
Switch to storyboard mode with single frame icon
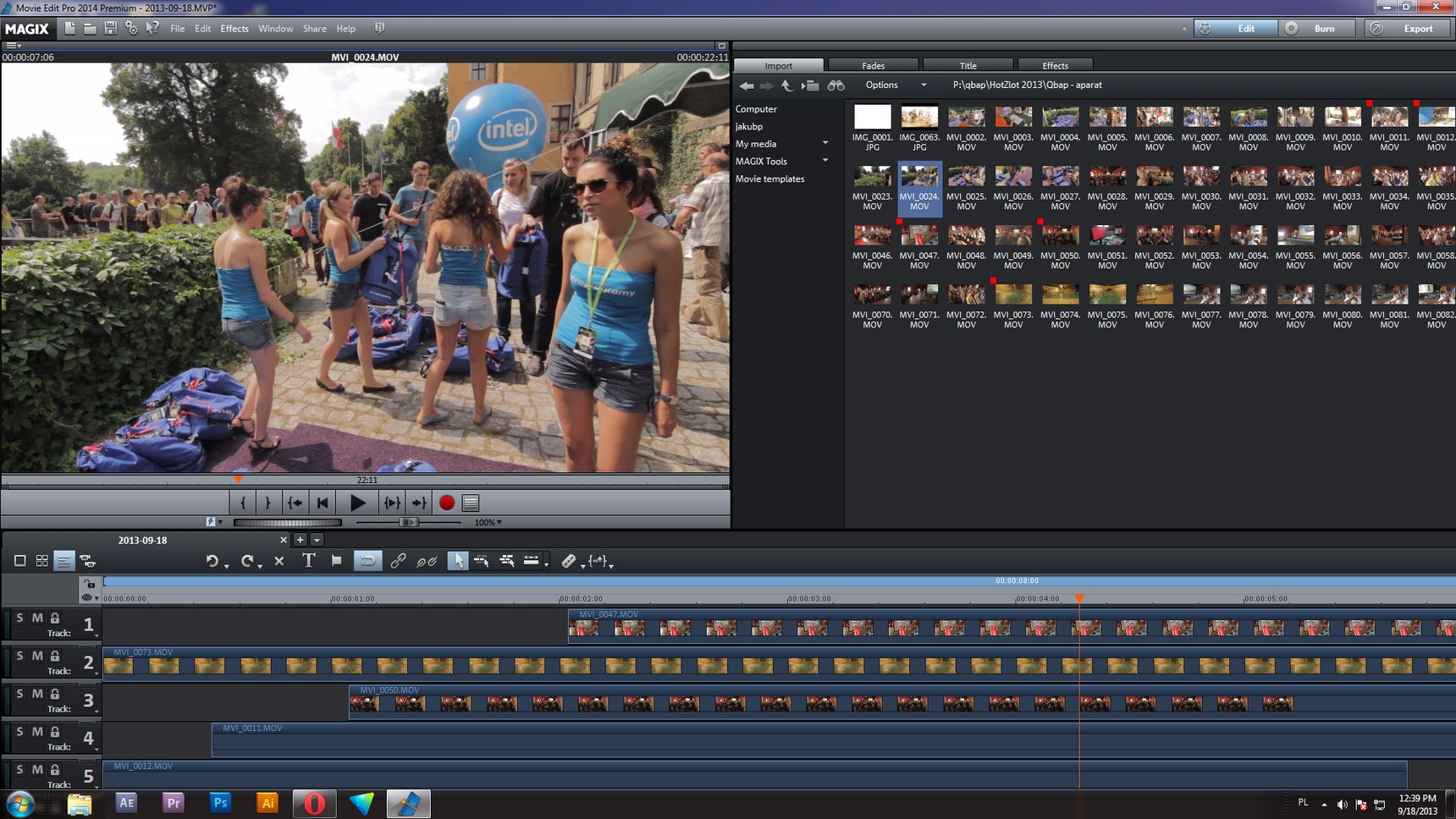pos(20,560)
